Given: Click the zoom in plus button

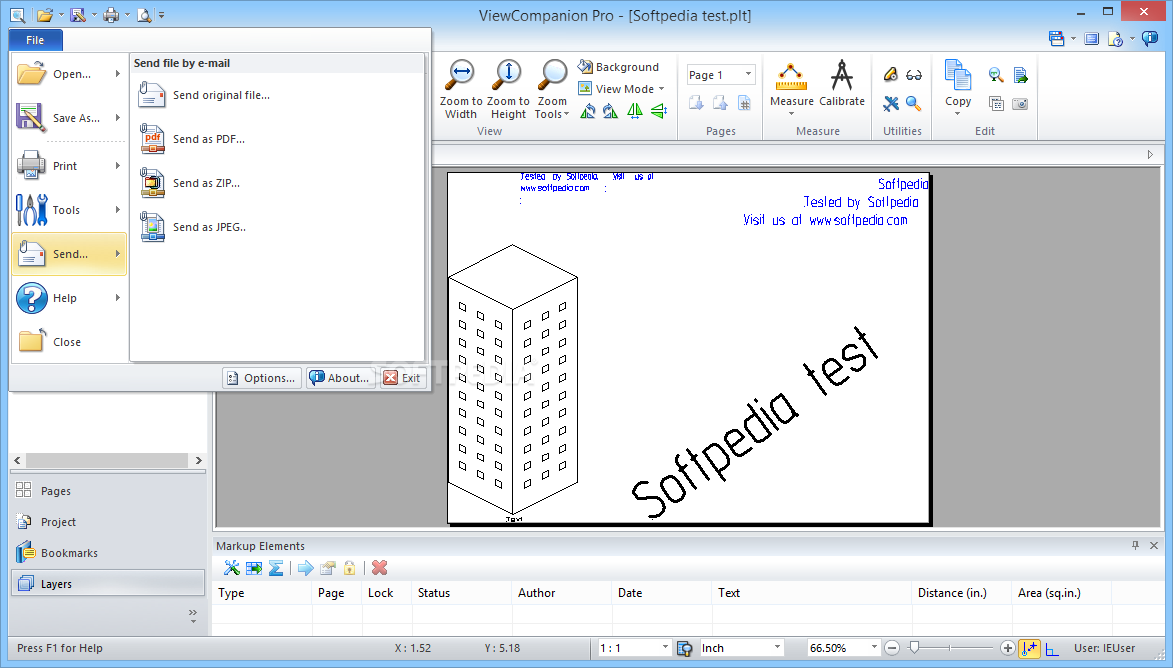Looking at the screenshot, I should click(1007, 648).
